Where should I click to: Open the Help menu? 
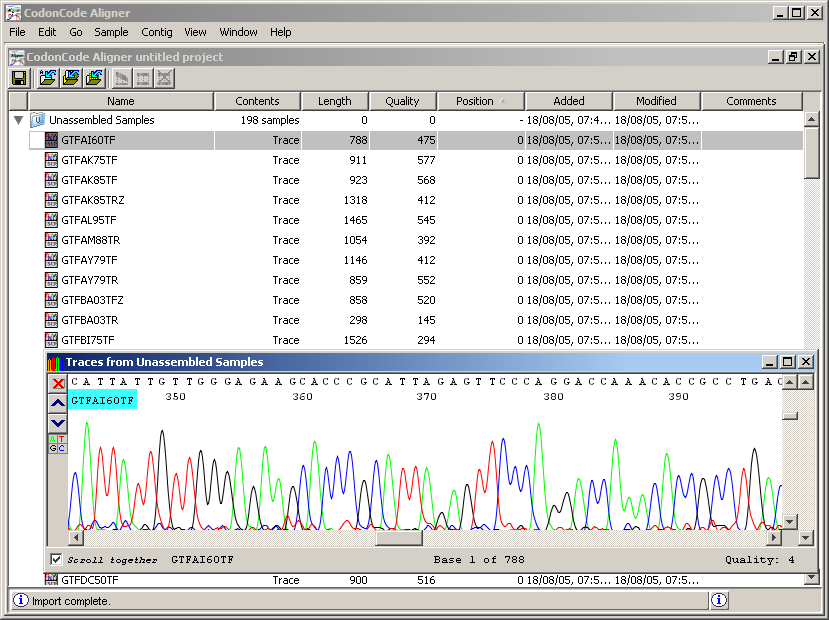[x=280, y=32]
